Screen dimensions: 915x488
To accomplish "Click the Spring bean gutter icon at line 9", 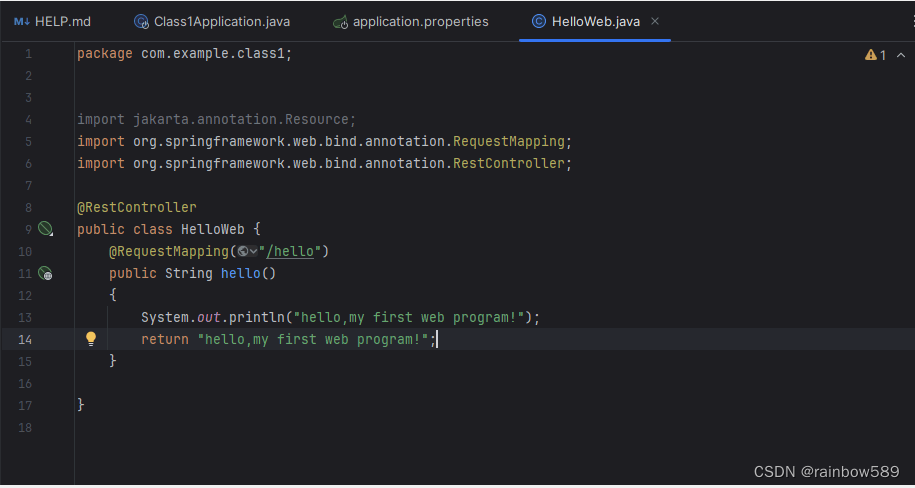I will pos(46,229).
